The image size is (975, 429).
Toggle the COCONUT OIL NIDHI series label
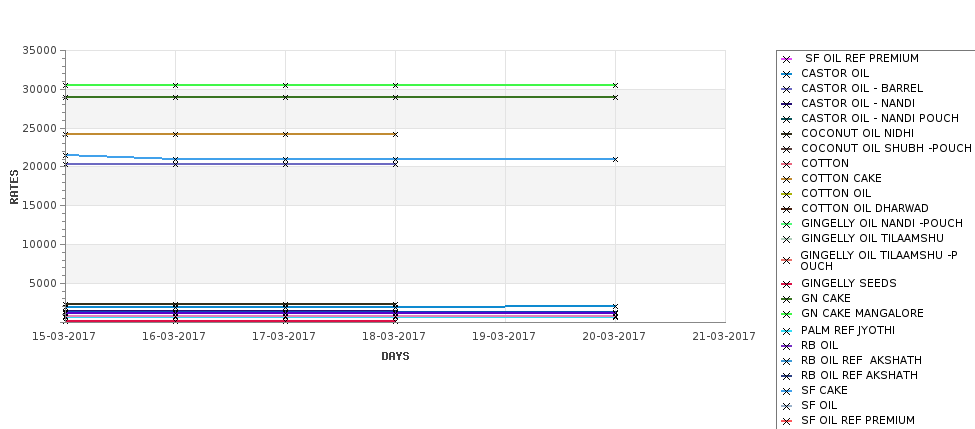tap(857, 133)
